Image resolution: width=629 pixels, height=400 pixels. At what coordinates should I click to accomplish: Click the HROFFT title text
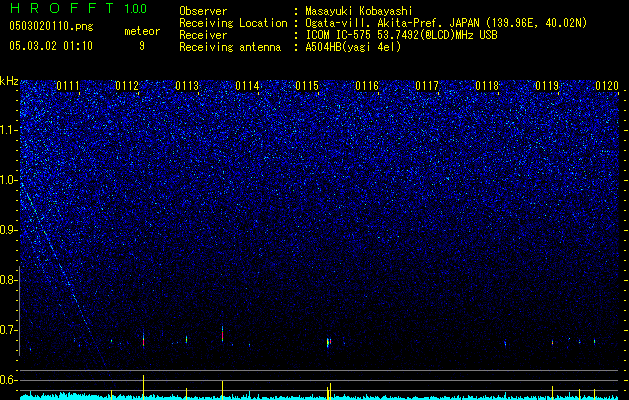pyautogui.click(x=63, y=8)
